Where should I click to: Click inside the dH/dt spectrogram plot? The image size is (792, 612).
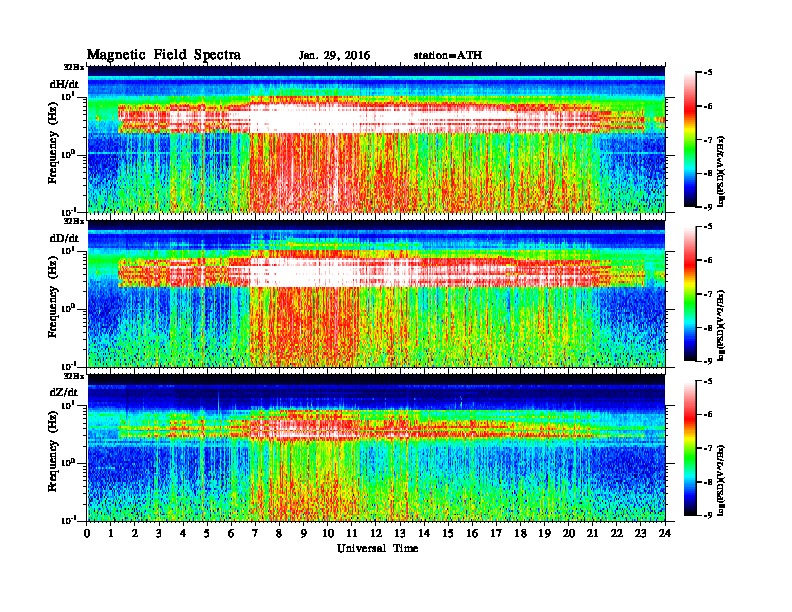tap(376, 139)
